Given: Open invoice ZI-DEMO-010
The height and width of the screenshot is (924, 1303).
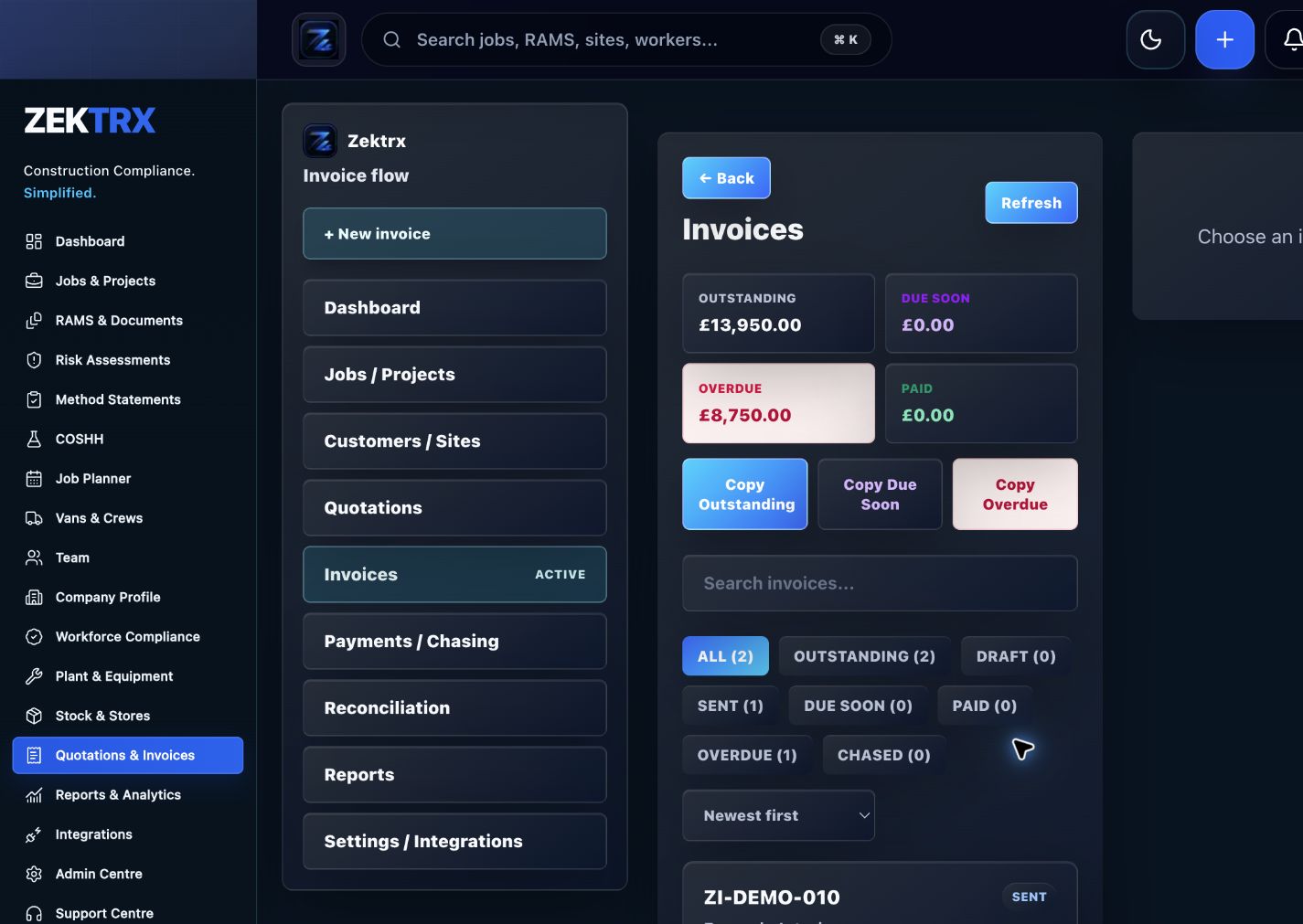Looking at the screenshot, I should point(880,895).
